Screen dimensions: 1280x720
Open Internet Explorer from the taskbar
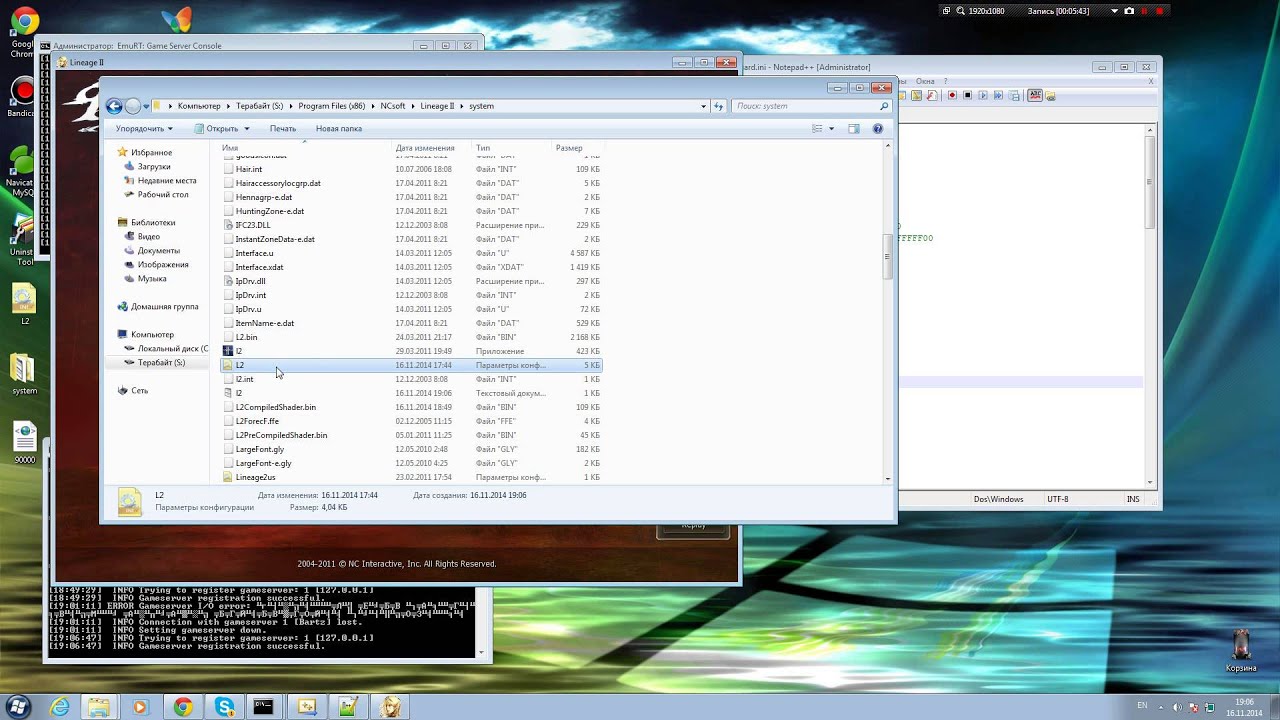[60, 706]
